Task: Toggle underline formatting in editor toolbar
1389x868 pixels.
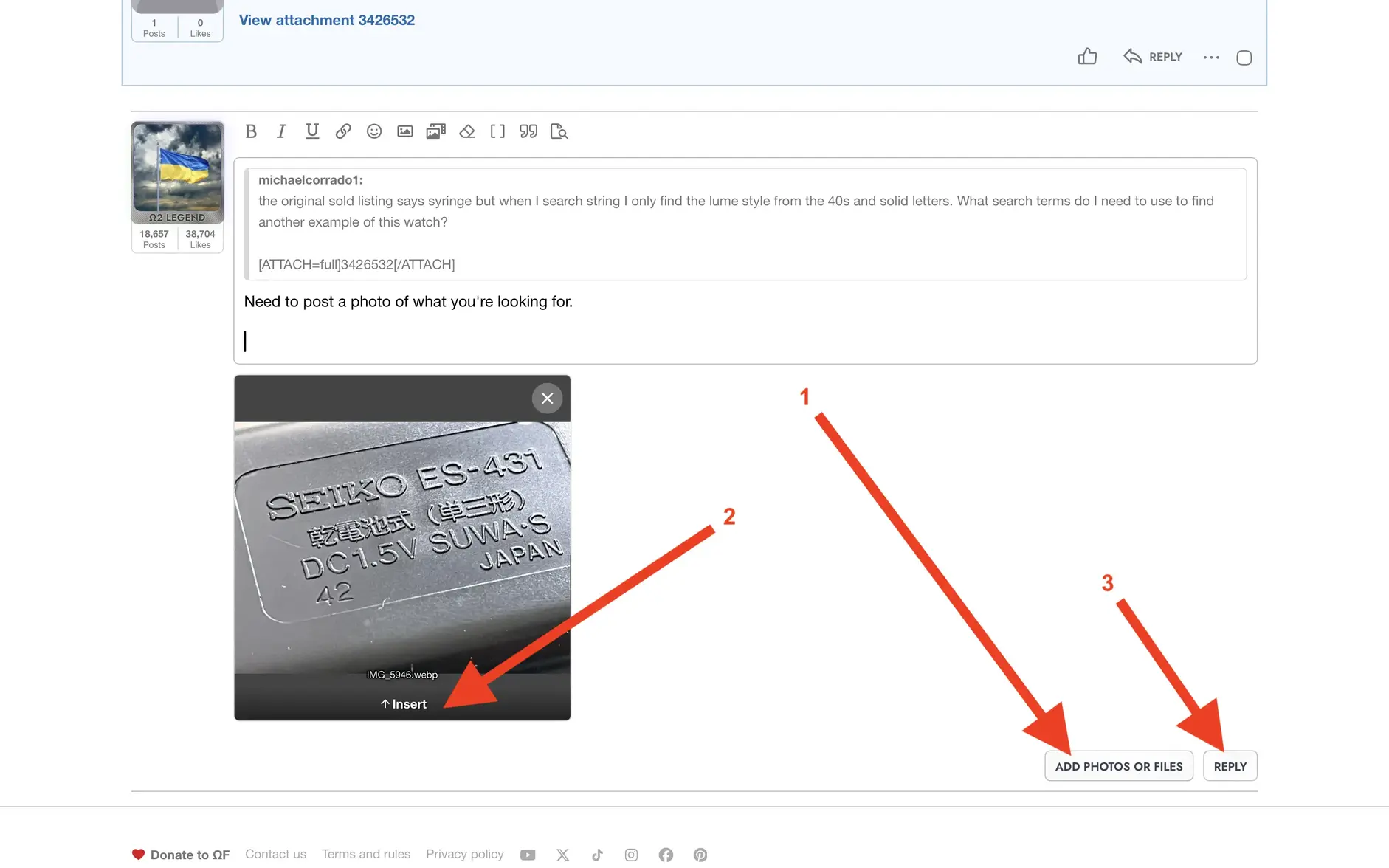Action: tap(312, 131)
